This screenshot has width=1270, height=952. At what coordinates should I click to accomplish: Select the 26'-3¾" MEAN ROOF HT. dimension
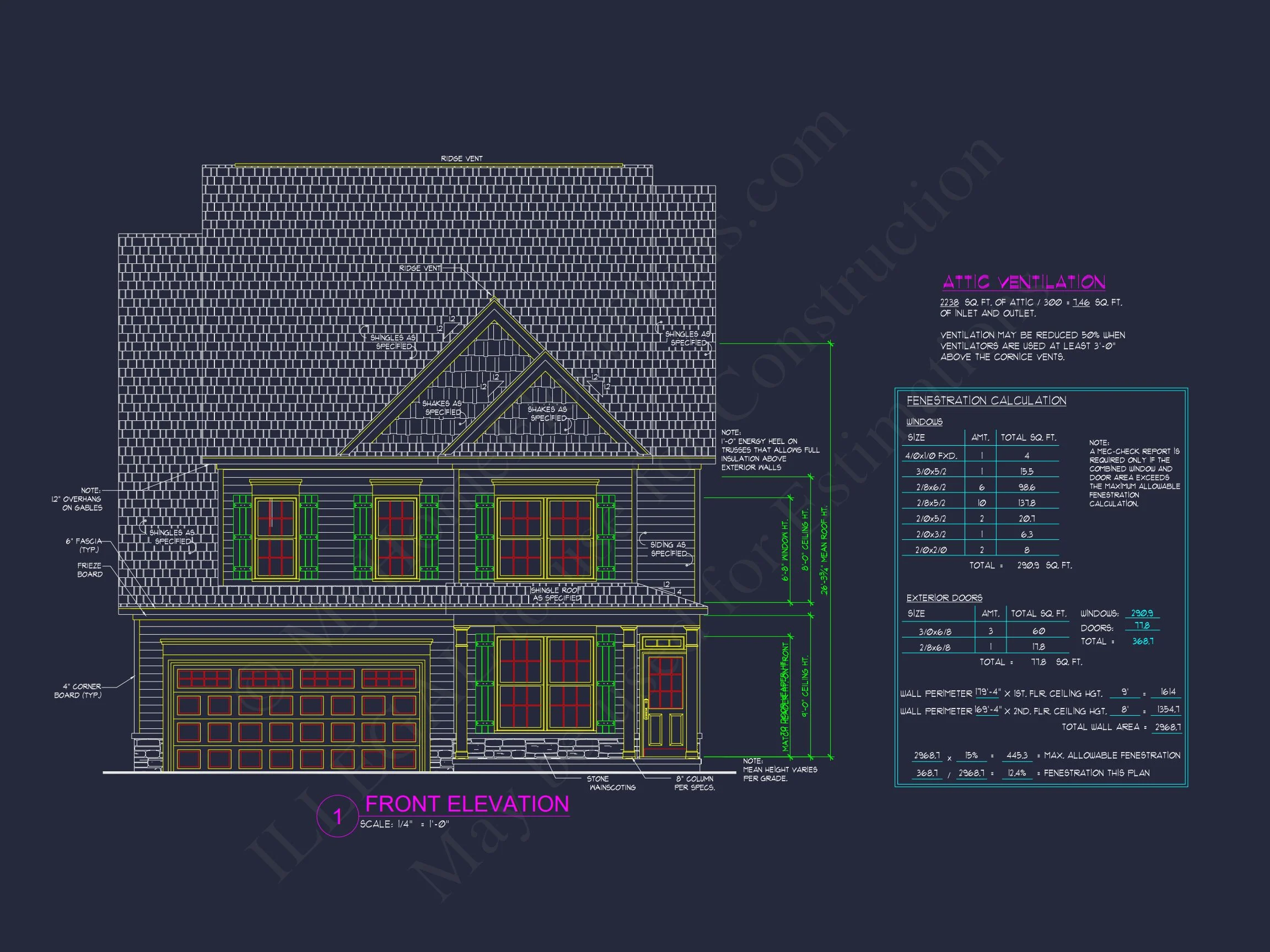pos(824,550)
